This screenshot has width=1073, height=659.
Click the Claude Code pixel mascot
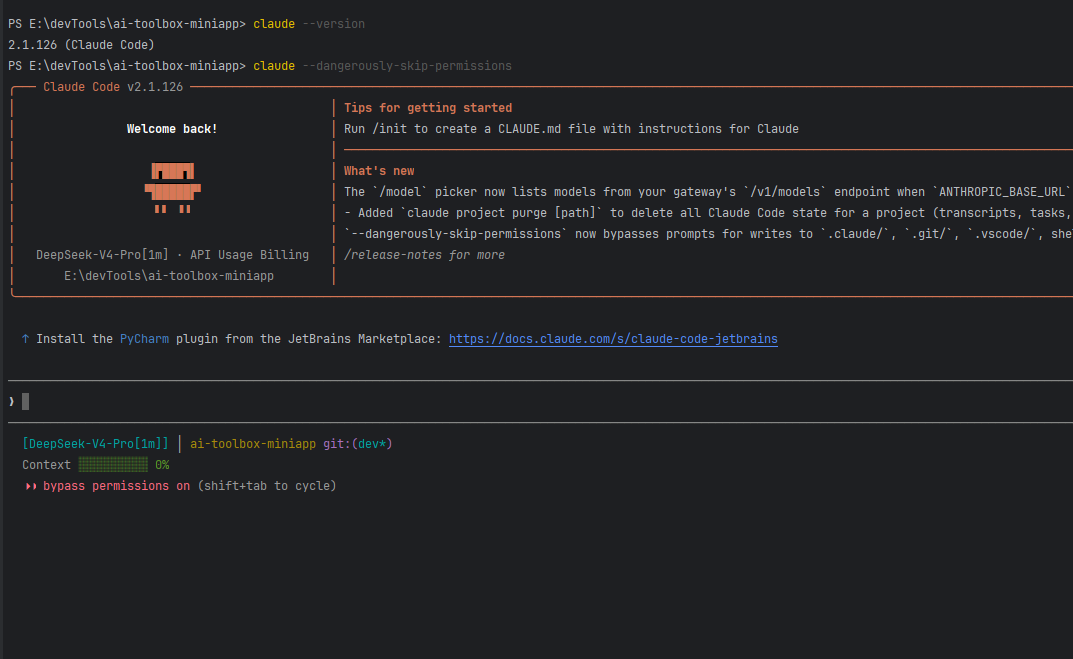tap(172, 188)
